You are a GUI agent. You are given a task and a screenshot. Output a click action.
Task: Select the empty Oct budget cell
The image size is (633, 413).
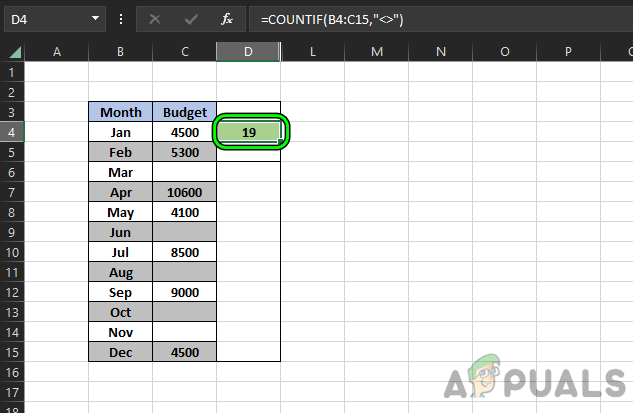coord(184,312)
